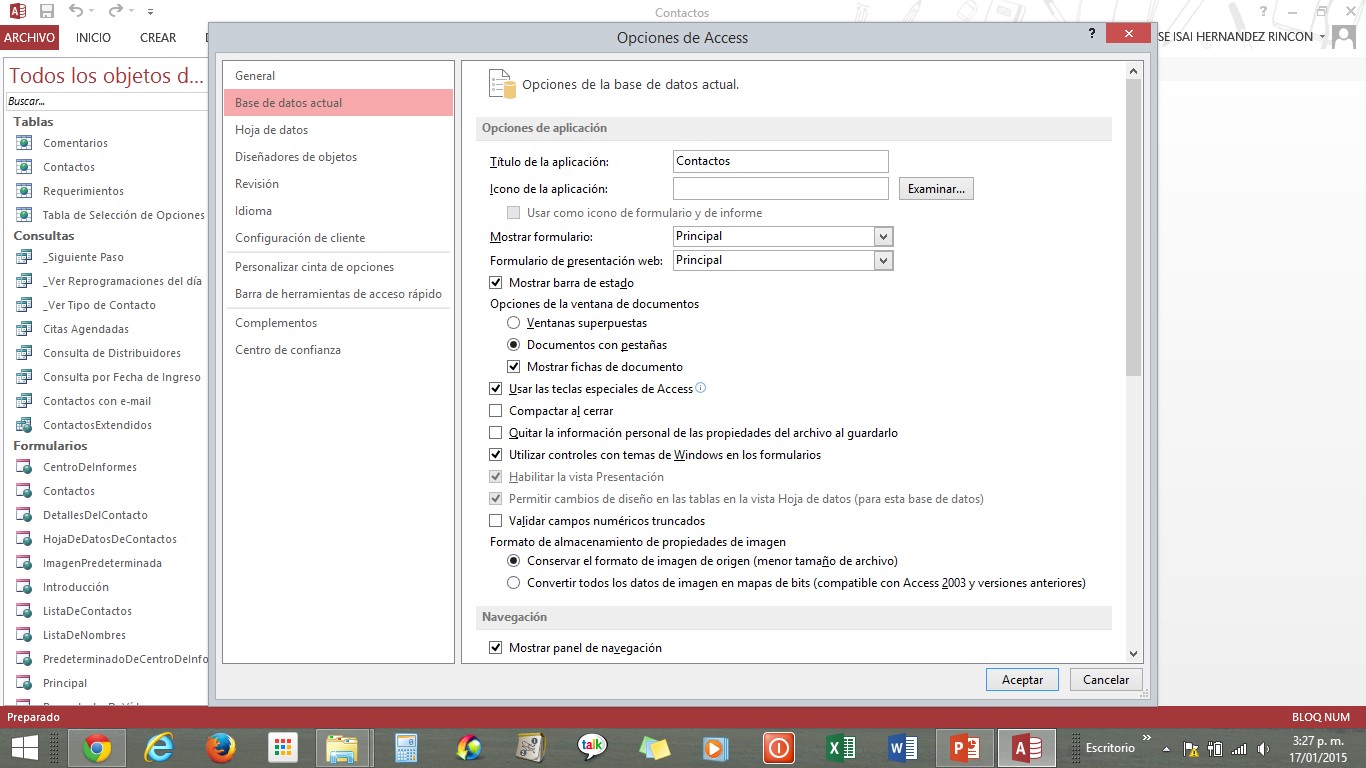Click the form icon beside ListaDeNombres
1366x768 pixels.
tap(24, 635)
